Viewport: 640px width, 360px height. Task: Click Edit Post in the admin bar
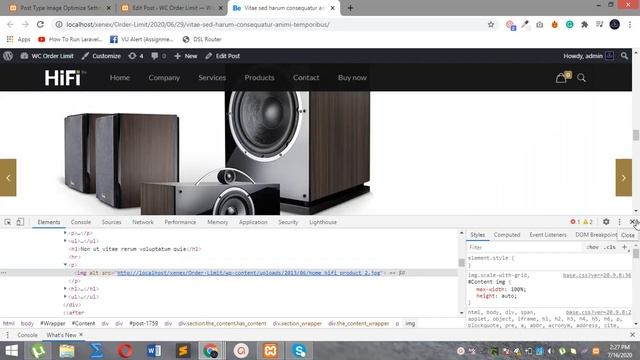coord(222,56)
